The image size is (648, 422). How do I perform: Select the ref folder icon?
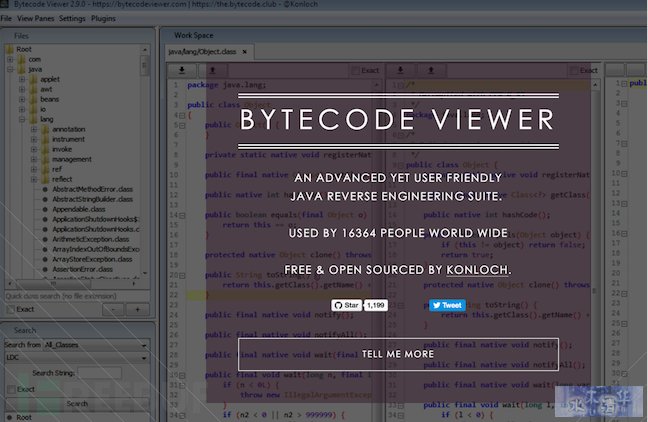tap(45, 169)
